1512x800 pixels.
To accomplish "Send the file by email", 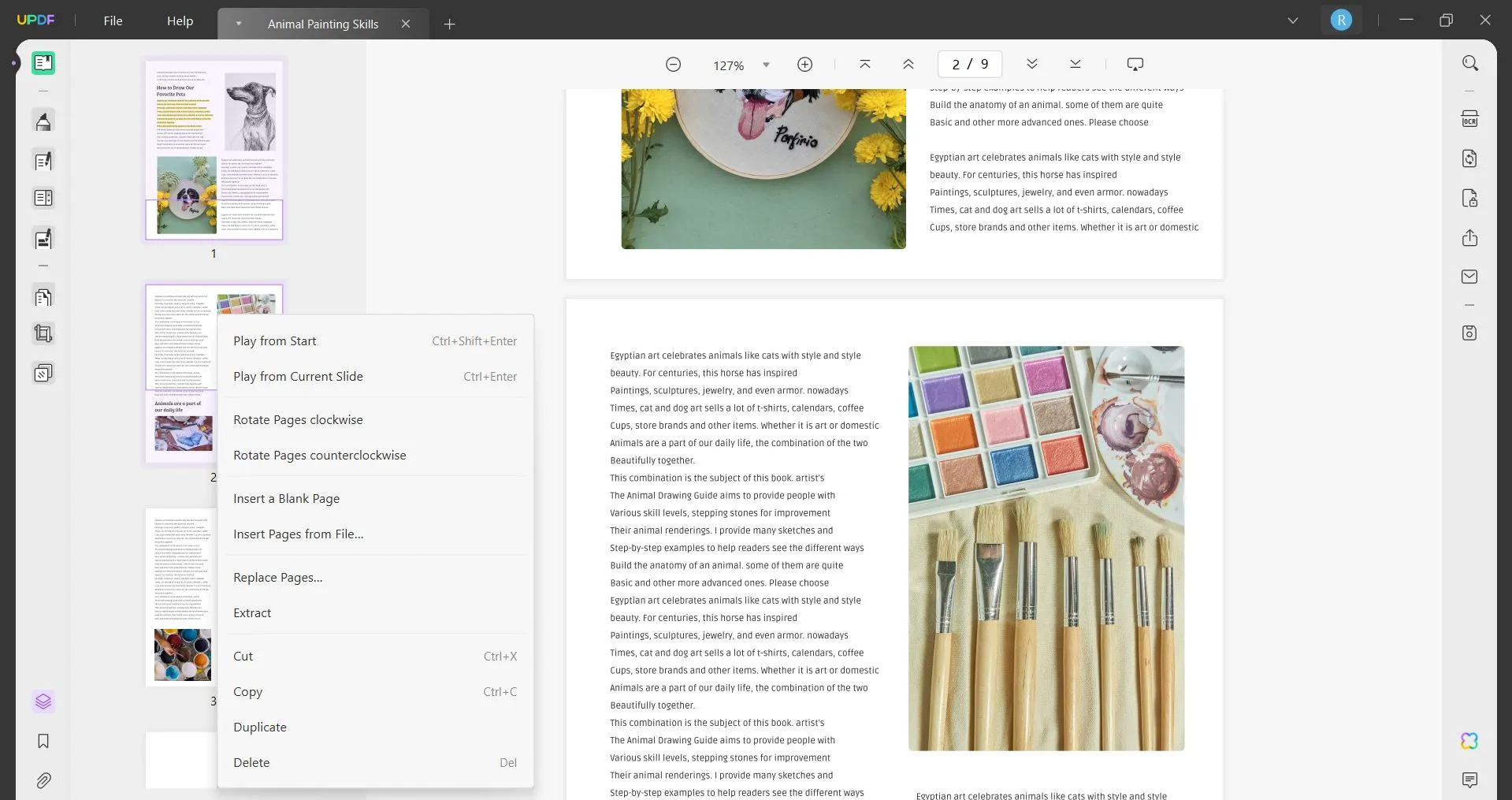I will click(1469, 277).
